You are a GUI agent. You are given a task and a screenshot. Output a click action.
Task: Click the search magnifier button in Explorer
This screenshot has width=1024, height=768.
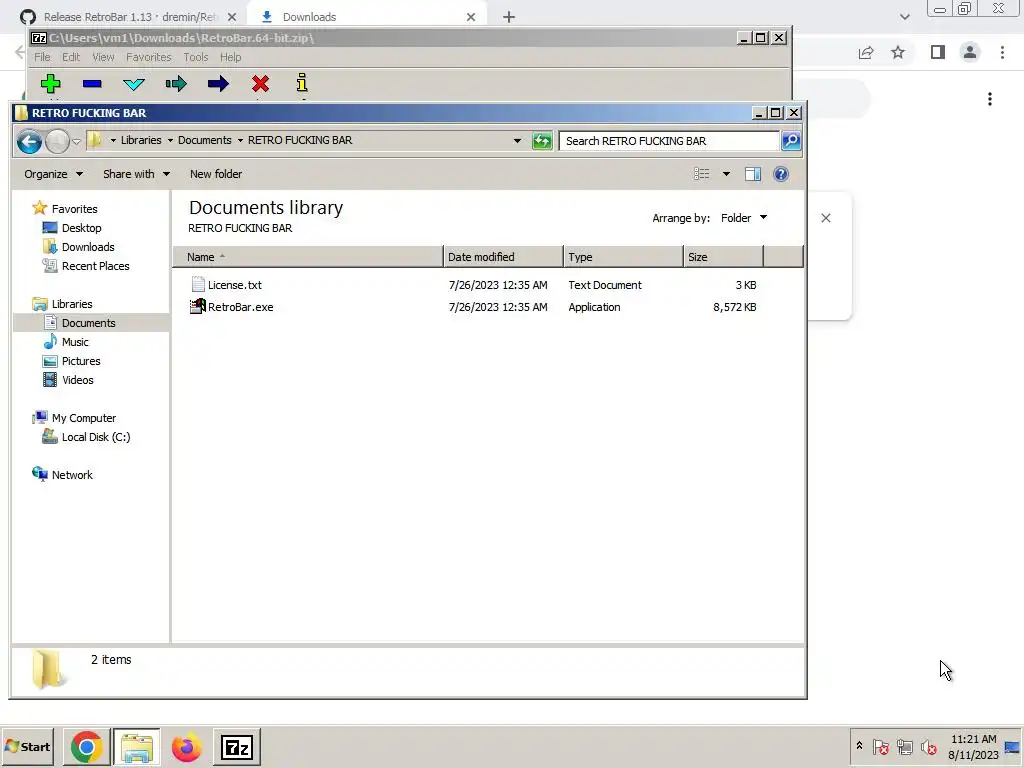tap(791, 141)
